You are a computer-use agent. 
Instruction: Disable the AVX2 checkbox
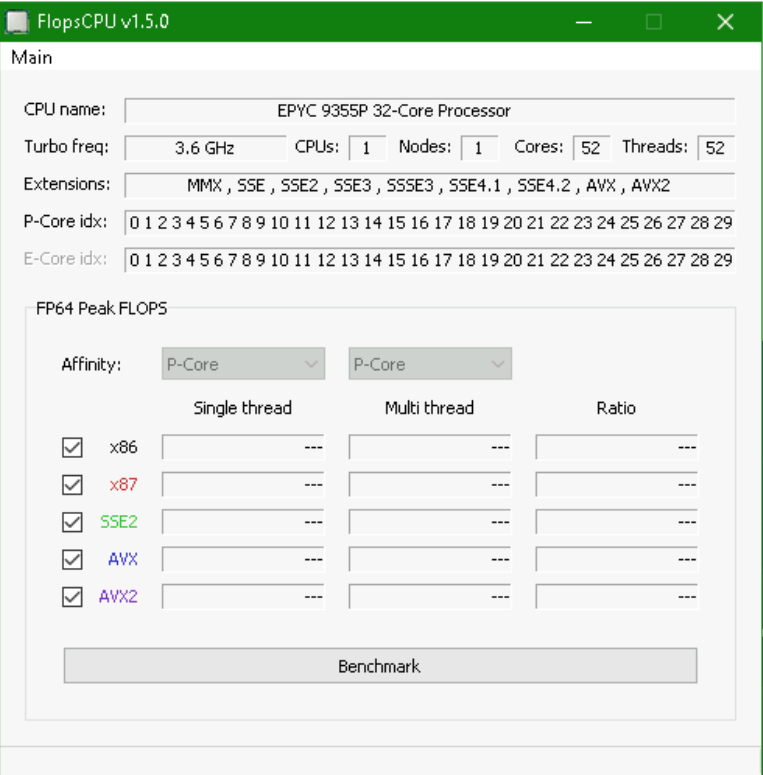click(x=72, y=597)
